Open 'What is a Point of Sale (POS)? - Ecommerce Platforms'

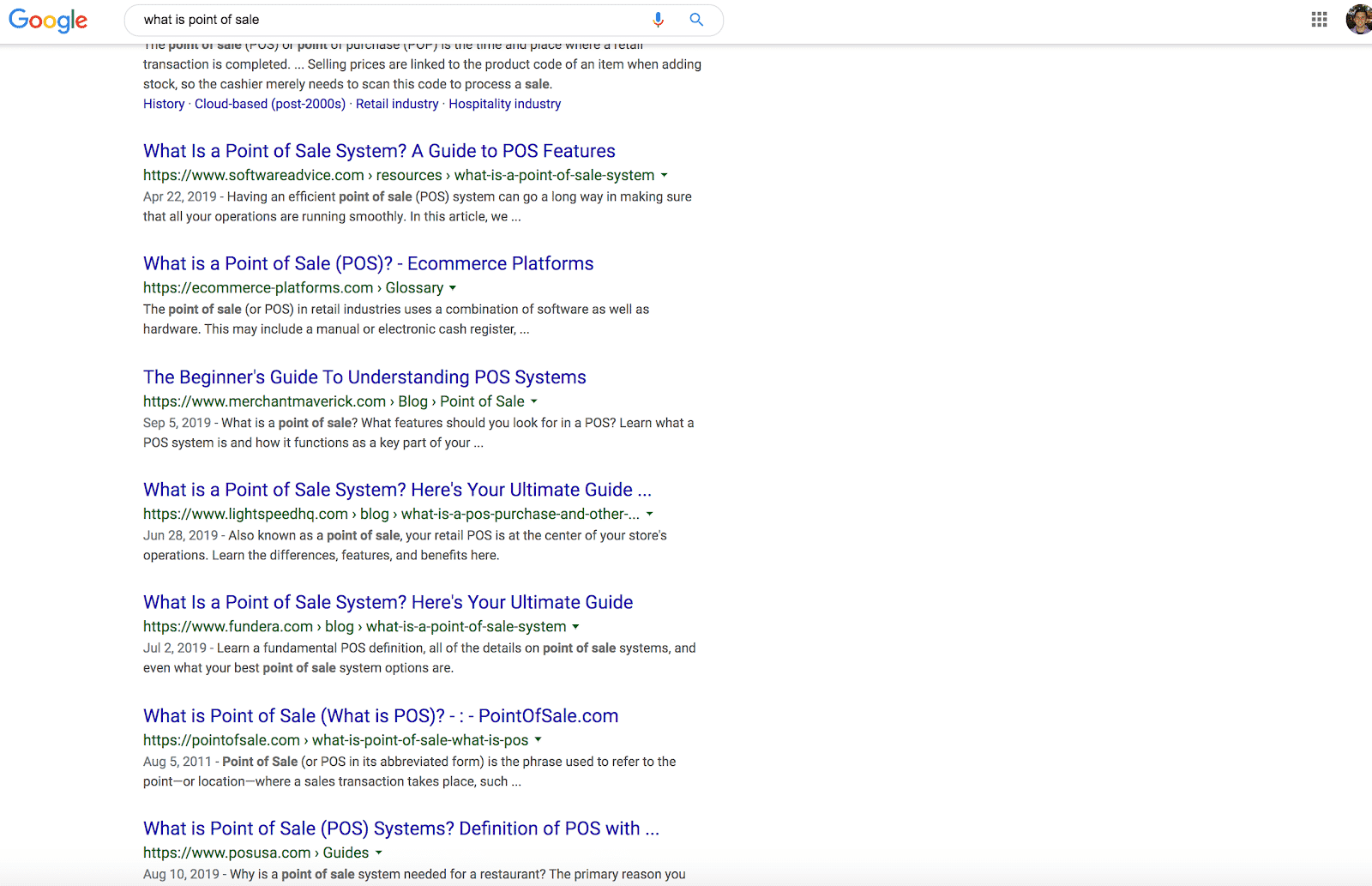coord(369,263)
